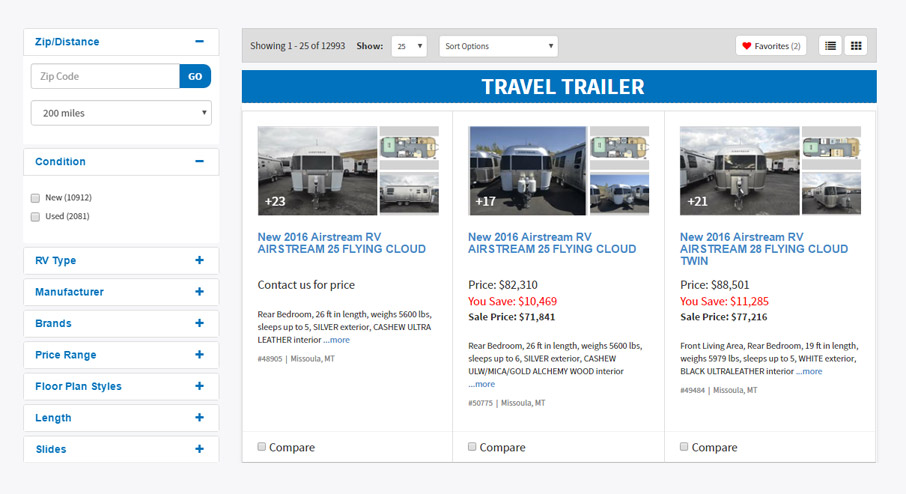The width and height of the screenshot is (906, 494).
Task: Click ...more on listing #49484 description
Action: pos(809,372)
